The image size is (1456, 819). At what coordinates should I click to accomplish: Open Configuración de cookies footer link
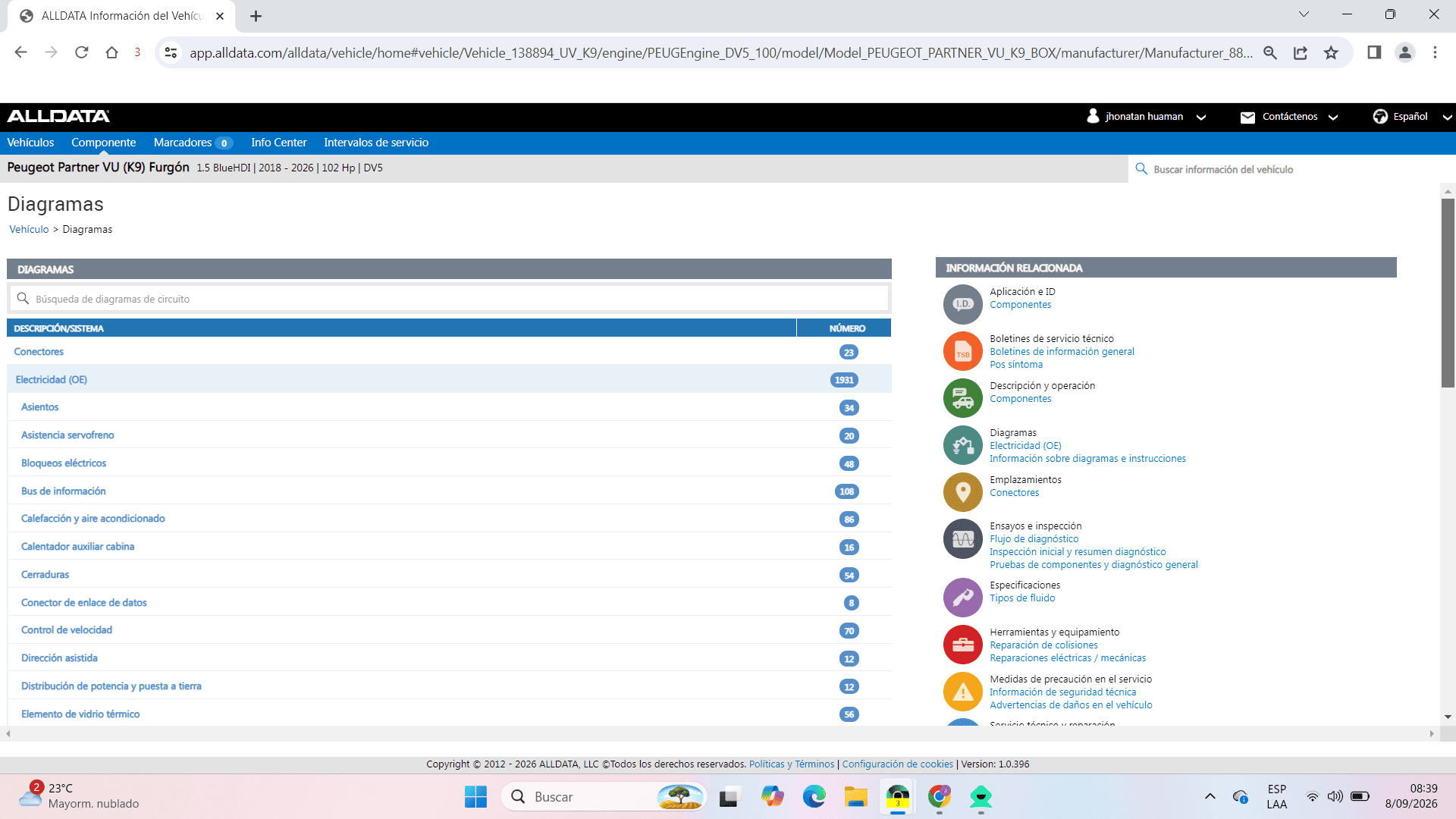897,764
